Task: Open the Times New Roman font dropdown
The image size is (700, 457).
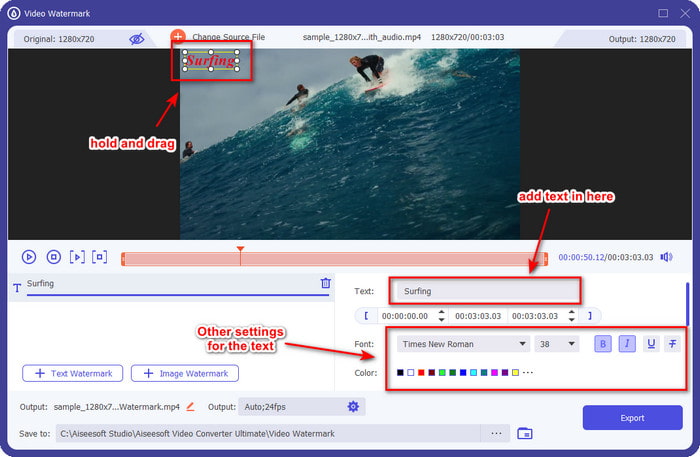Action: (463, 344)
